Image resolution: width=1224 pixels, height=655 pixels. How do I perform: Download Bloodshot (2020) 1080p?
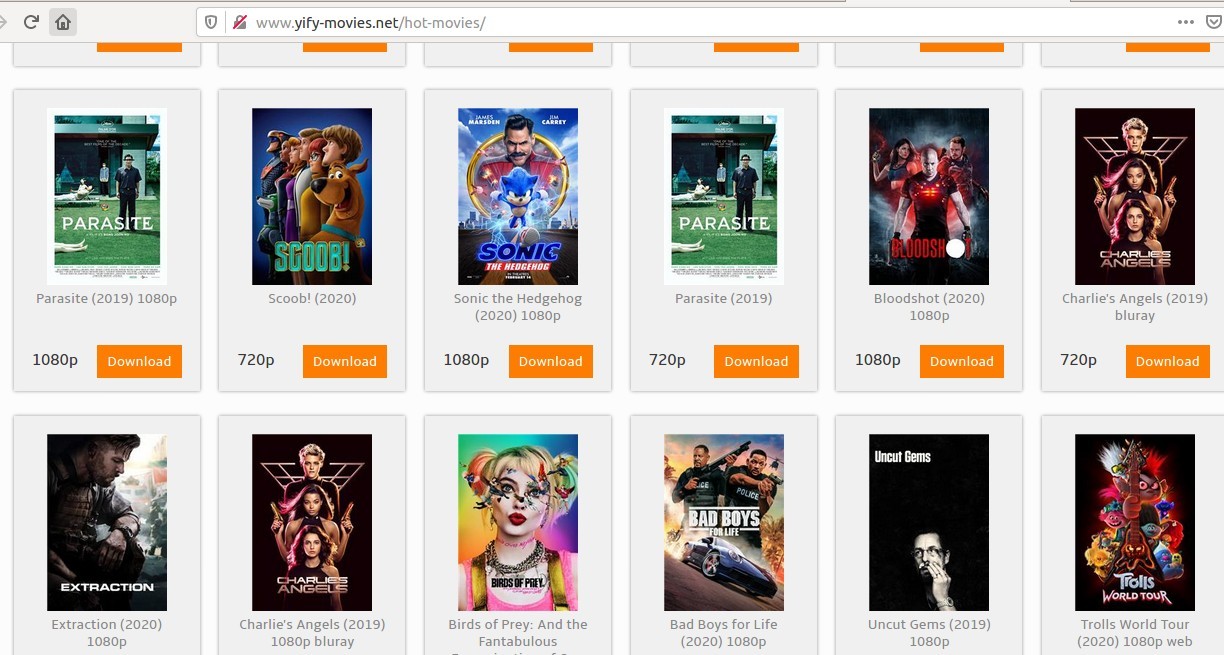962,361
